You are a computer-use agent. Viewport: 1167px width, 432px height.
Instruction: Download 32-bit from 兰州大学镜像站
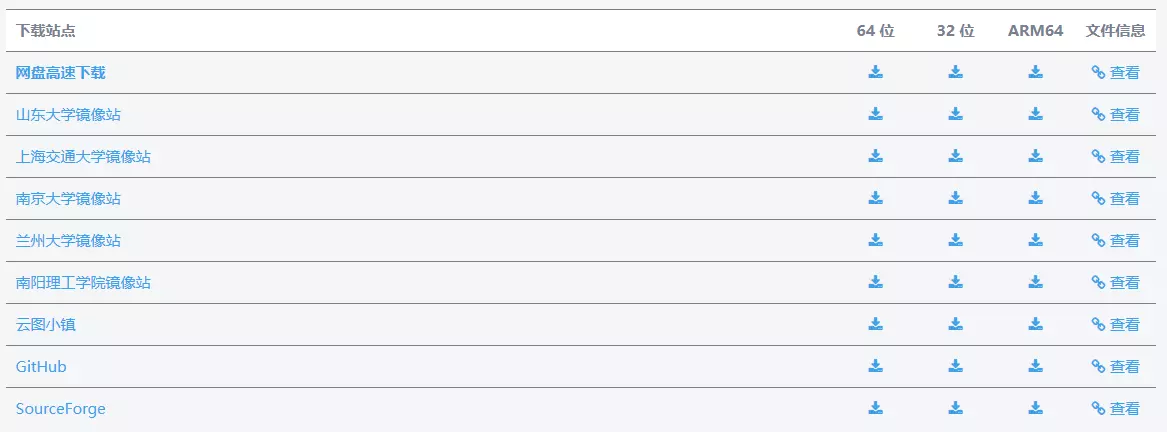[955, 240]
